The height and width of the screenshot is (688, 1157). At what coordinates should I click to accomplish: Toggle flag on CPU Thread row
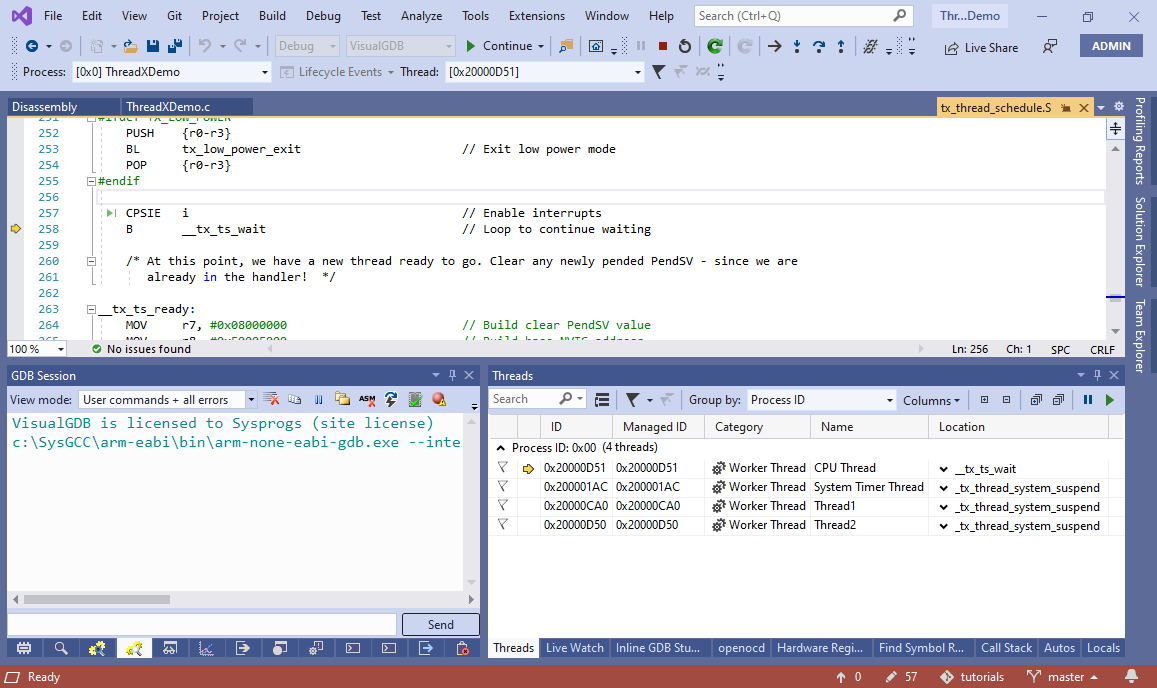click(502, 467)
